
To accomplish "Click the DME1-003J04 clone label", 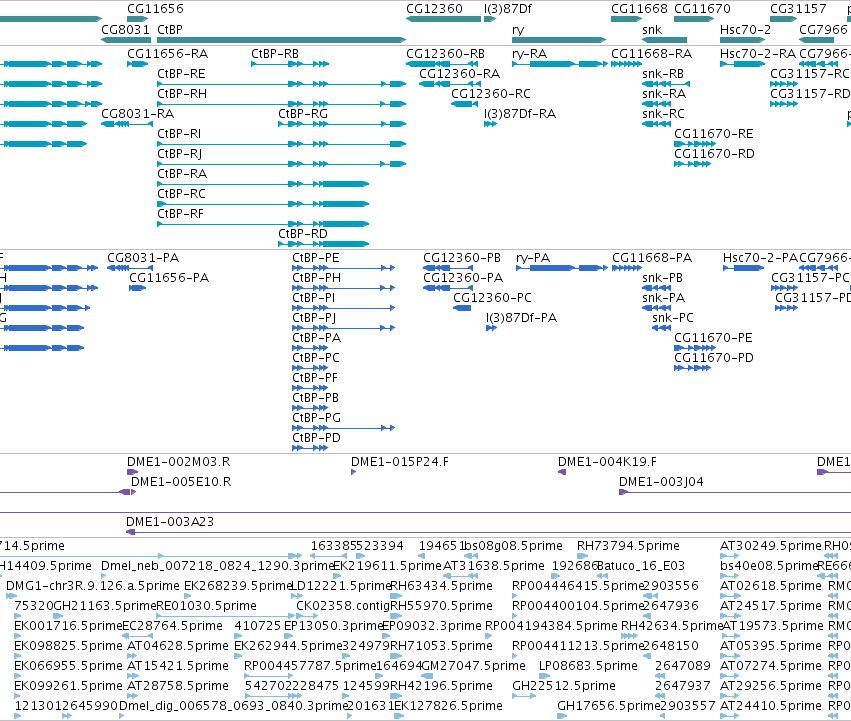I will [661, 482].
